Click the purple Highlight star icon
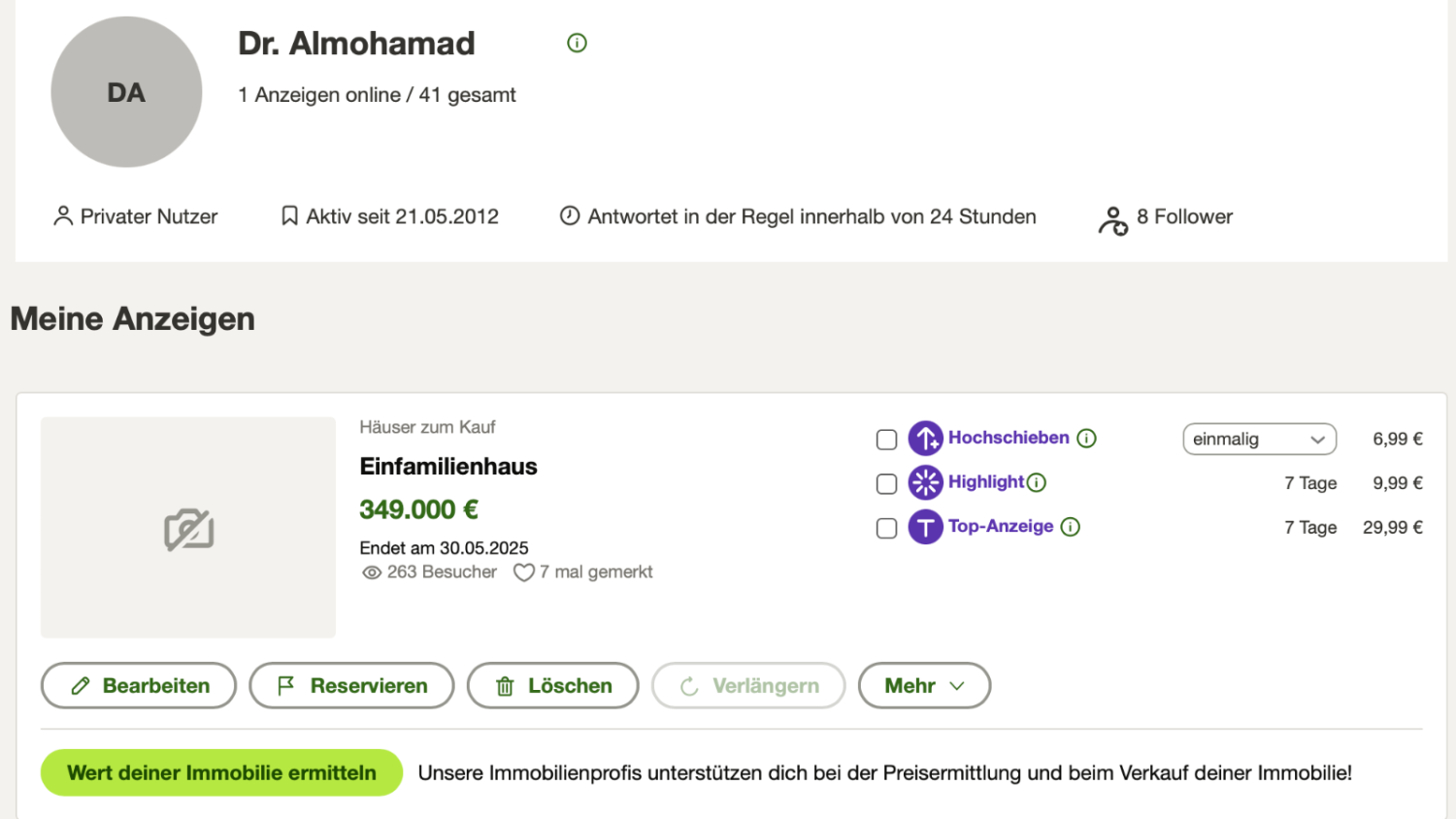The width and height of the screenshot is (1456, 819). [925, 482]
